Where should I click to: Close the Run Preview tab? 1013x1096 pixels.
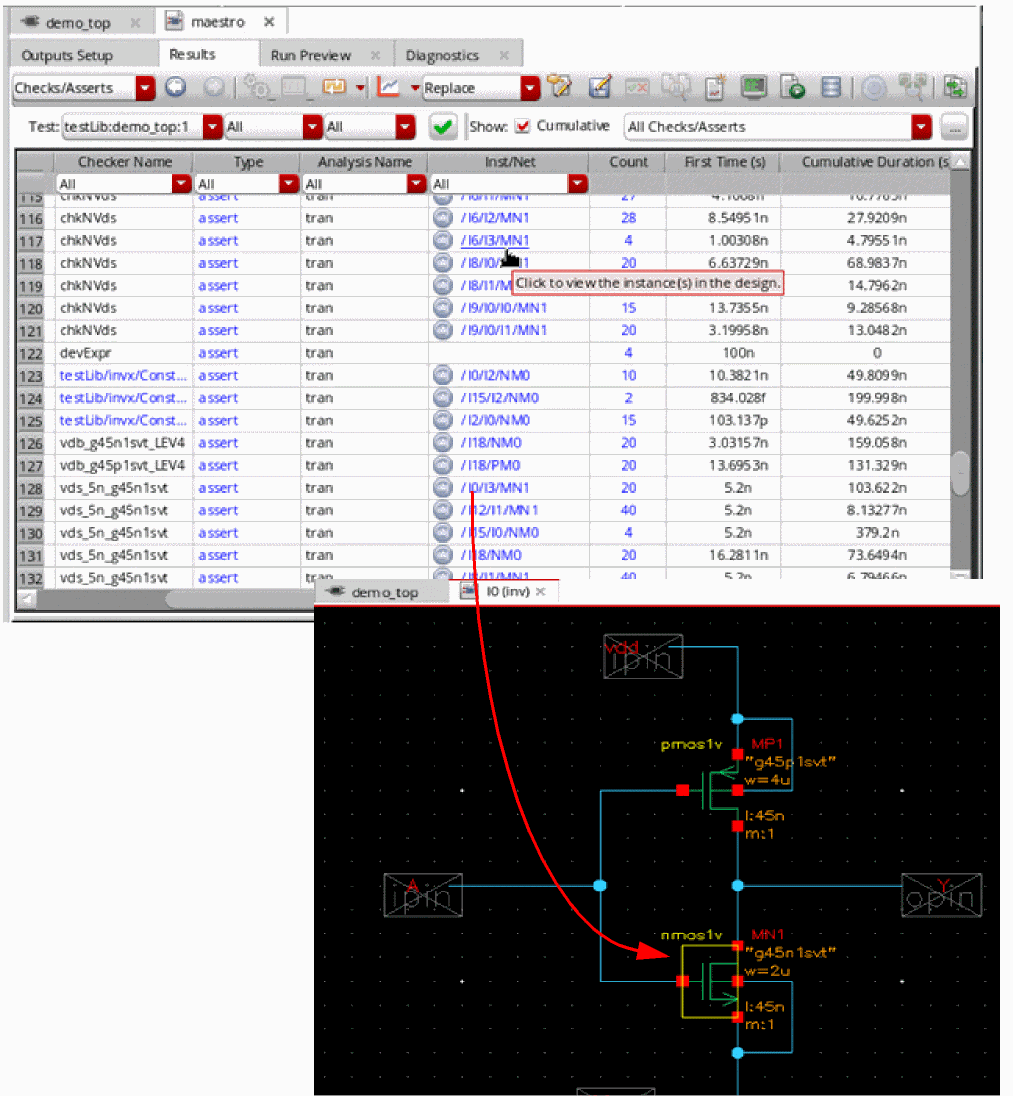[376, 56]
